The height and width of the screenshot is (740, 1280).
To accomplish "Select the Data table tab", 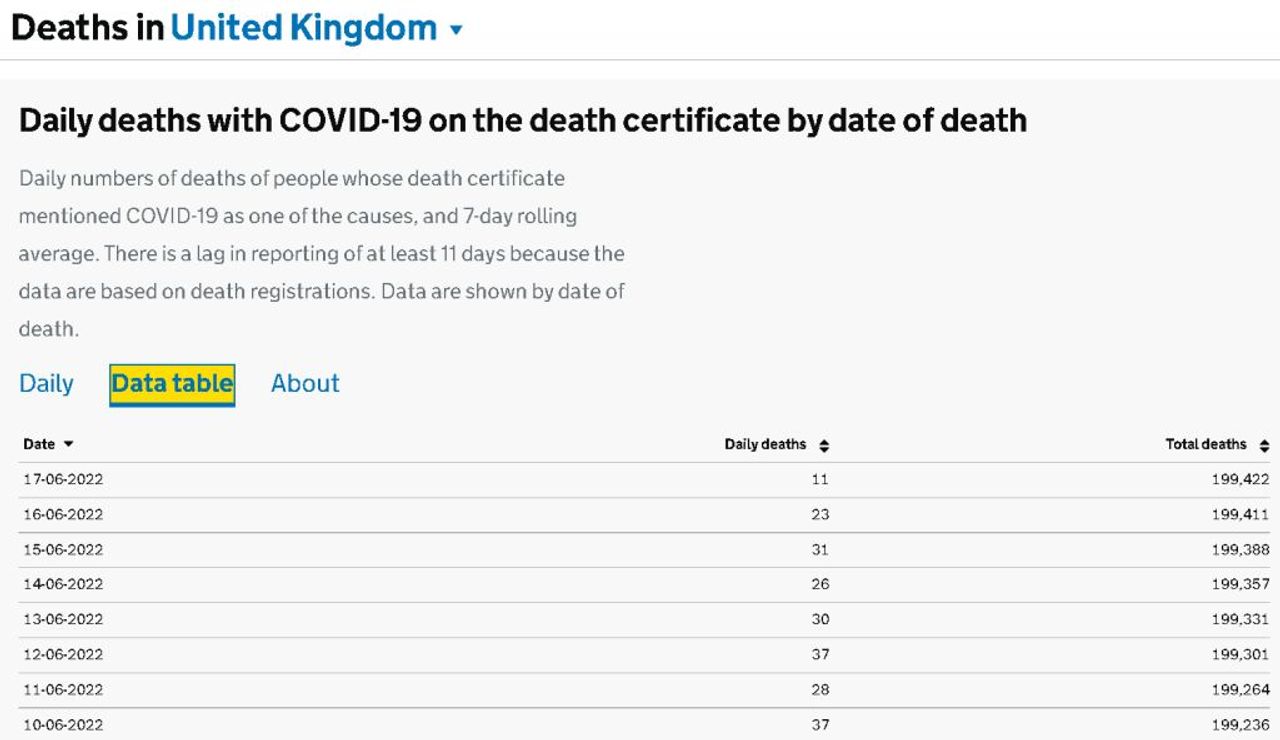I will [x=172, y=384].
